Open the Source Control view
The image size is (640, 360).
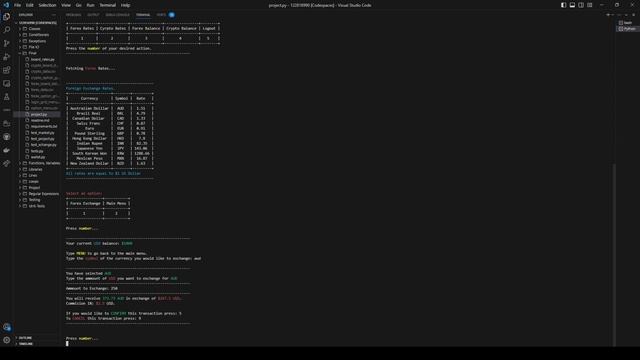pos(7,43)
